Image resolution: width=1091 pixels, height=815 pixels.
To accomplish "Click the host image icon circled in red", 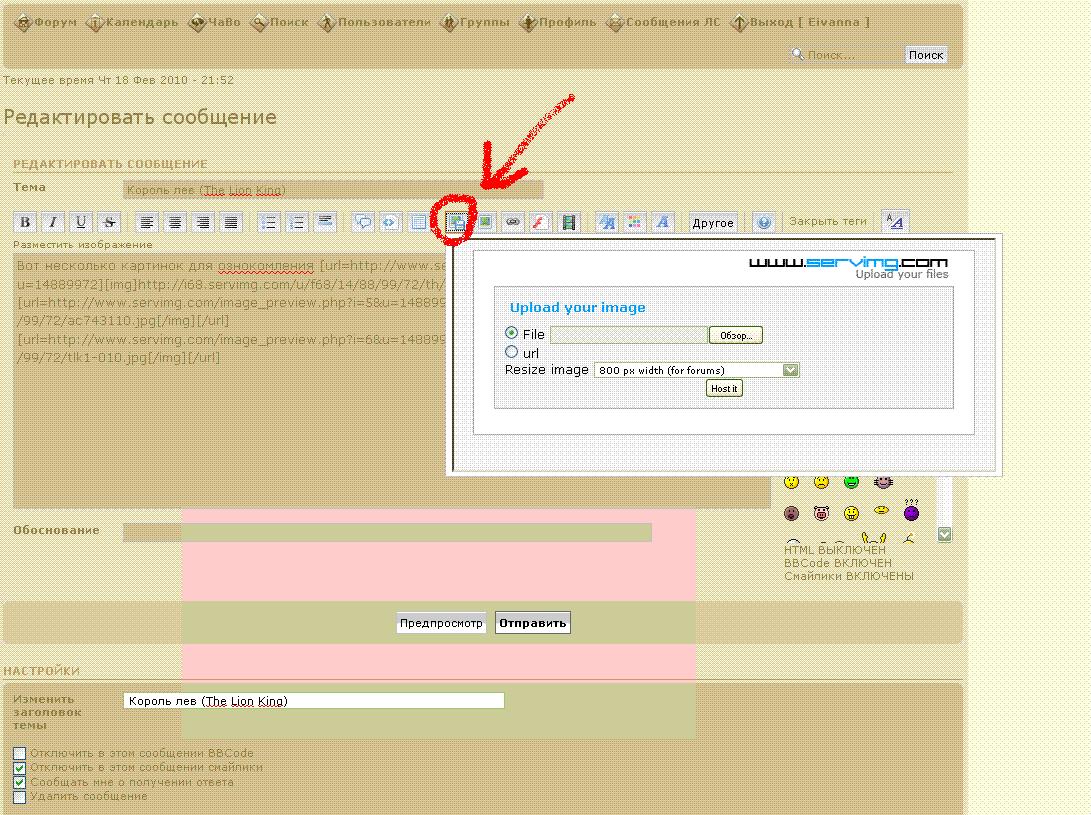I will coord(457,223).
